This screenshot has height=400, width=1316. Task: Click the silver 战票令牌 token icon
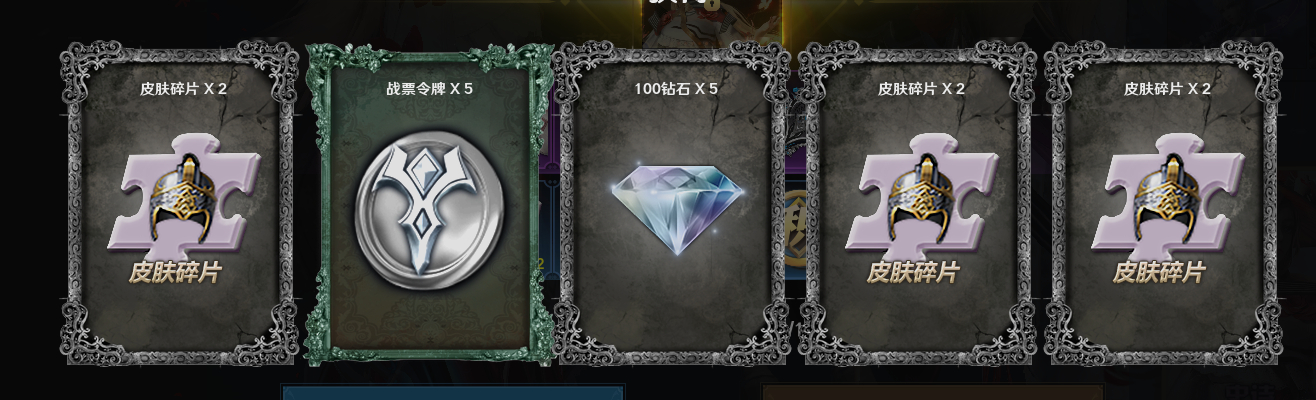[x=430, y=214]
